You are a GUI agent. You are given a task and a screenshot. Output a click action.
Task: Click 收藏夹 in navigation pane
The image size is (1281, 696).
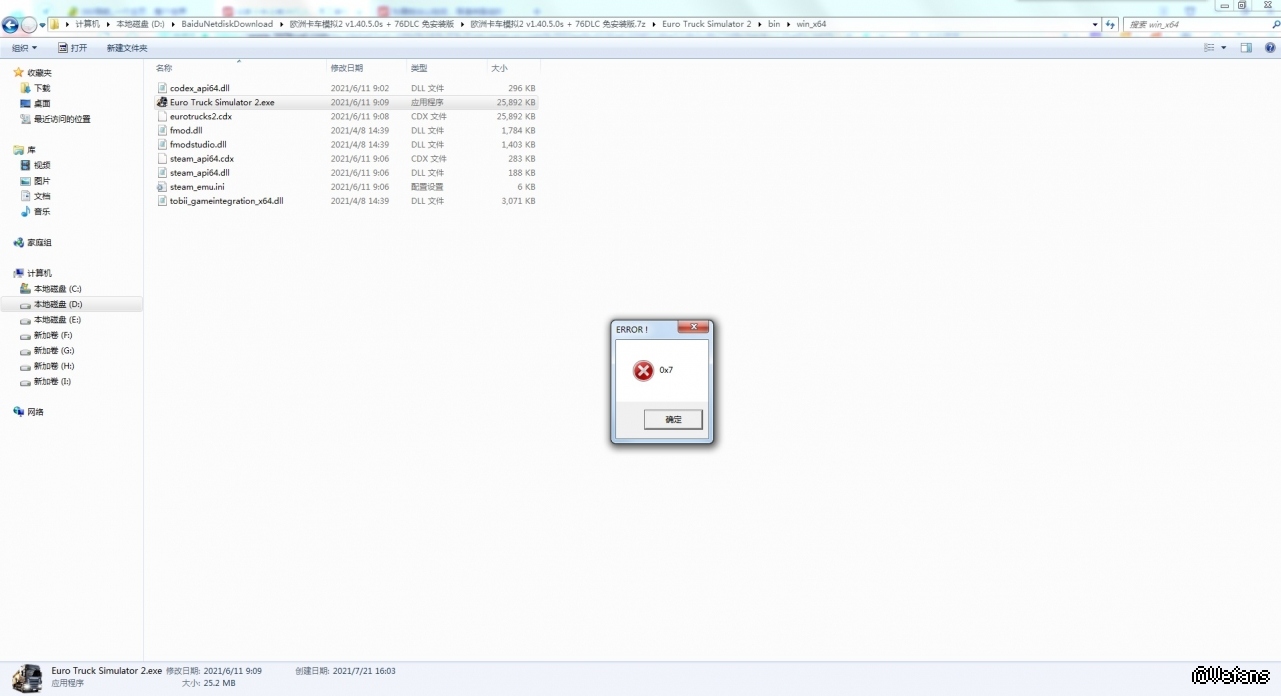tap(39, 73)
